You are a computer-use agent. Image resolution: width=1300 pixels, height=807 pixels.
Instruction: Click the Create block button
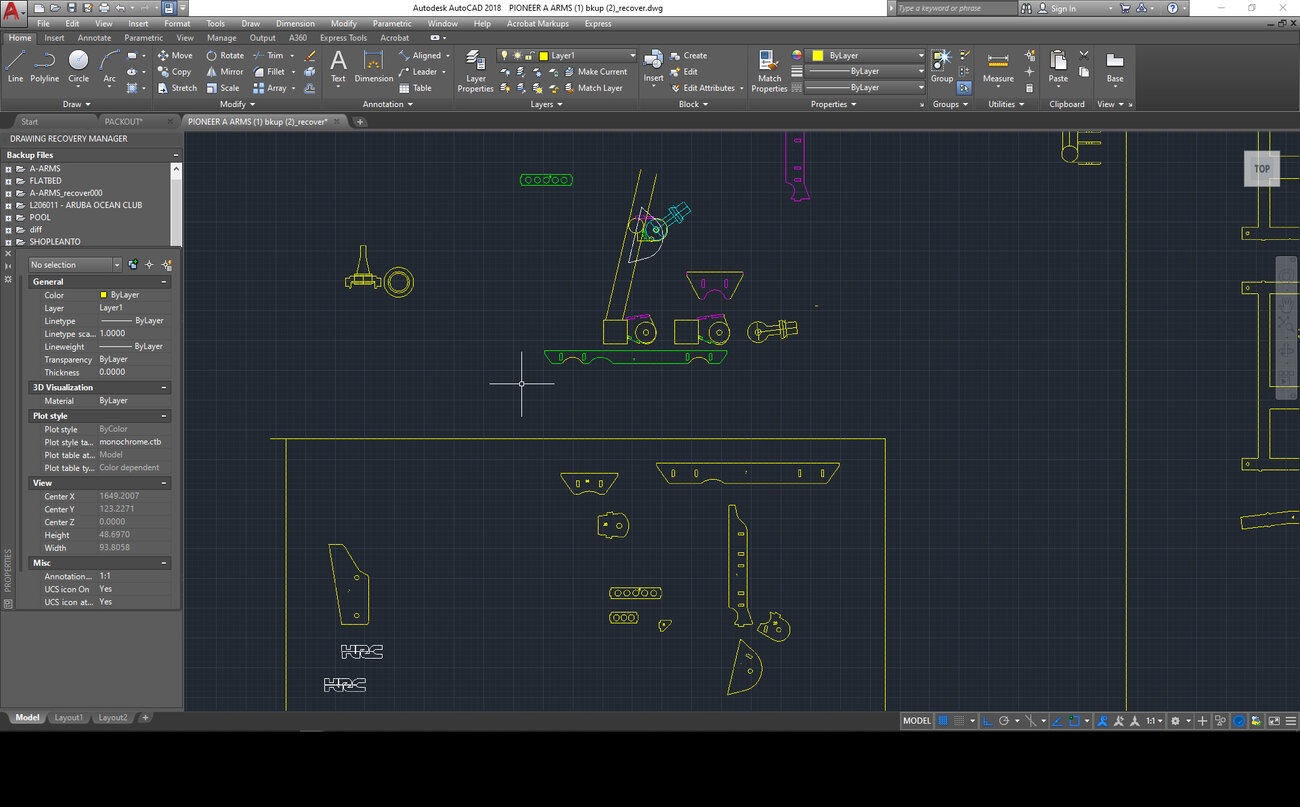(688, 56)
